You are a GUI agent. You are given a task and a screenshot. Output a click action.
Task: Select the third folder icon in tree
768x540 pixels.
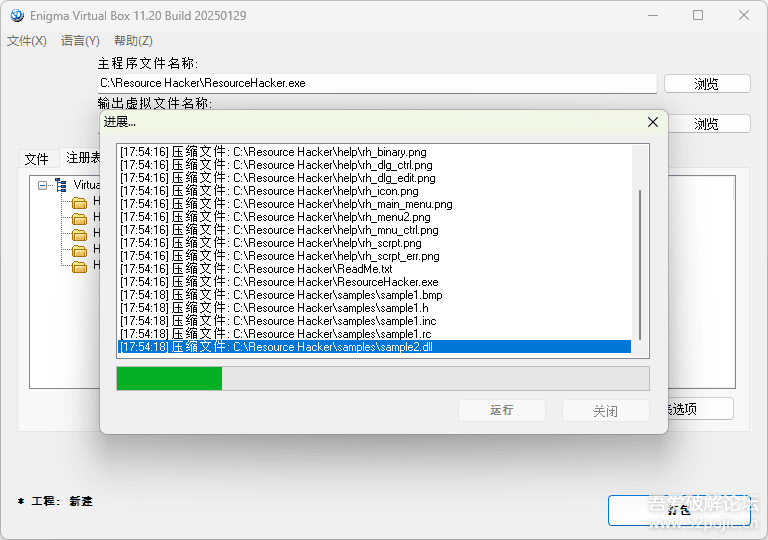(79, 235)
